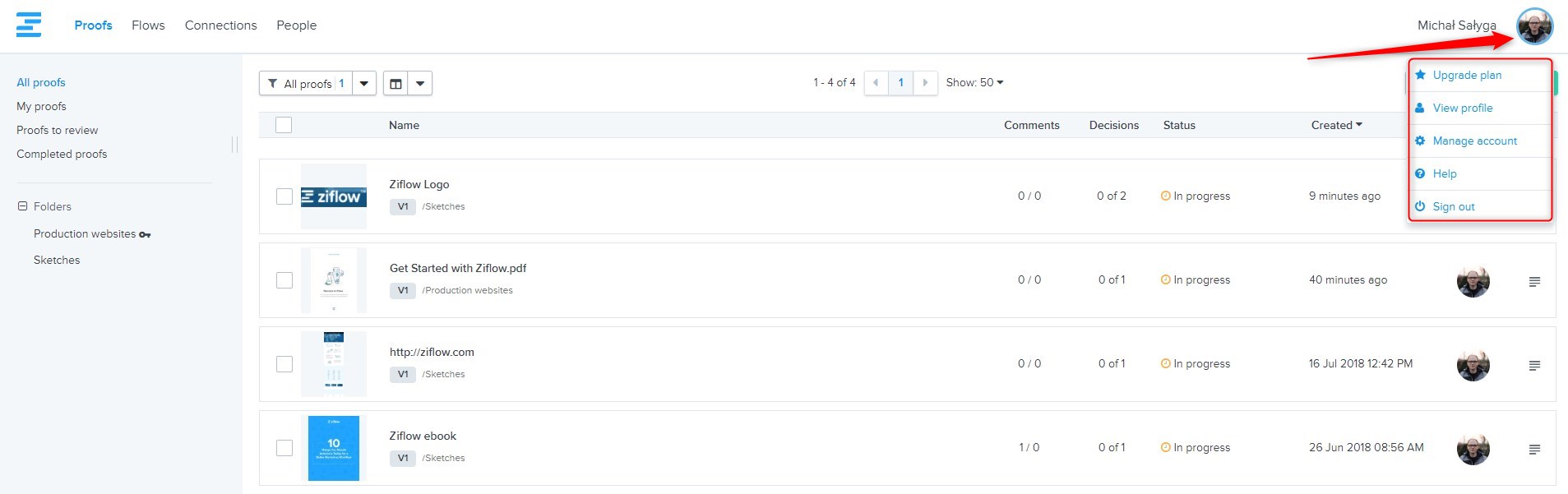Check the Ziflow ebook proof checkbox

click(x=284, y=448)
